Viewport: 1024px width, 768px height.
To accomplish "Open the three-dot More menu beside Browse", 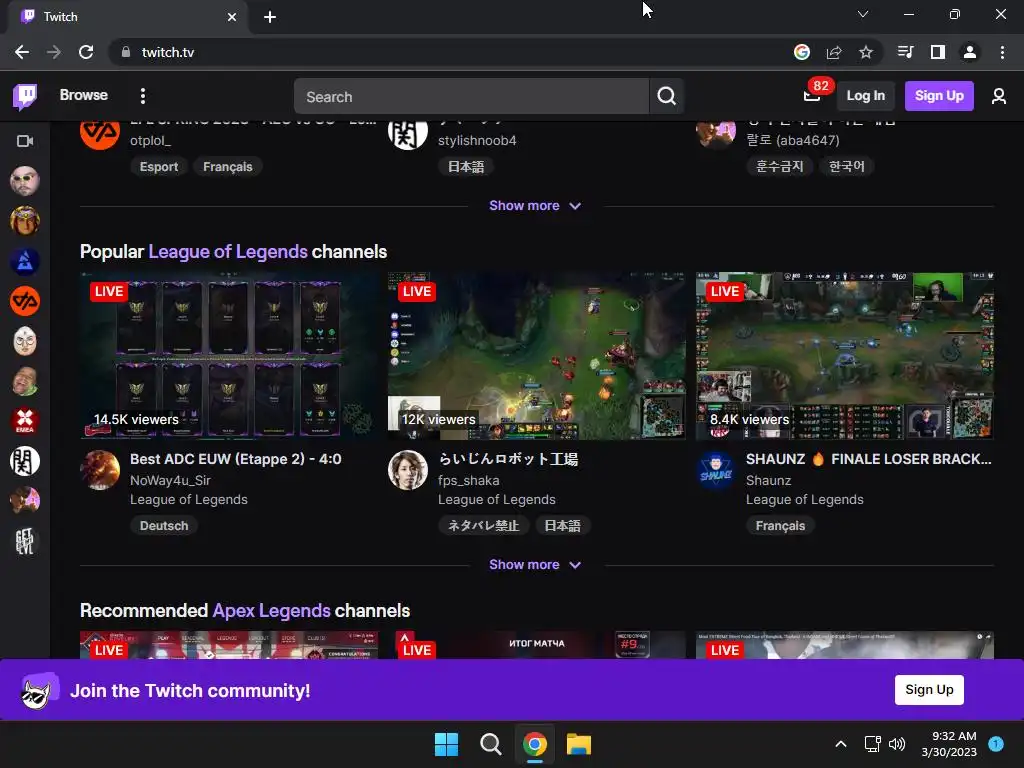I will 142,96.
